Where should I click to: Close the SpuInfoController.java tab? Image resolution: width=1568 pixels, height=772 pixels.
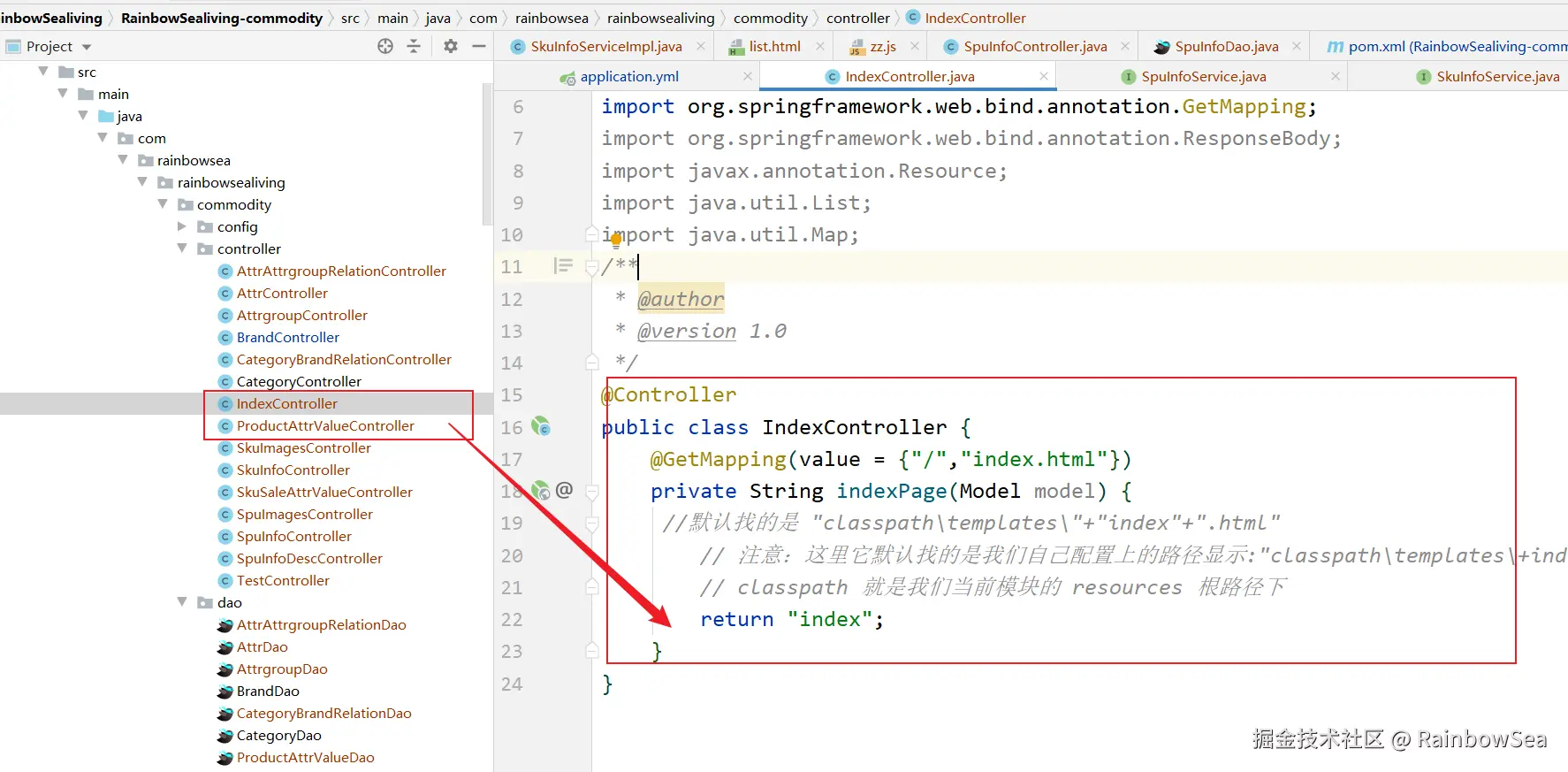click(x=1125, y=46)
